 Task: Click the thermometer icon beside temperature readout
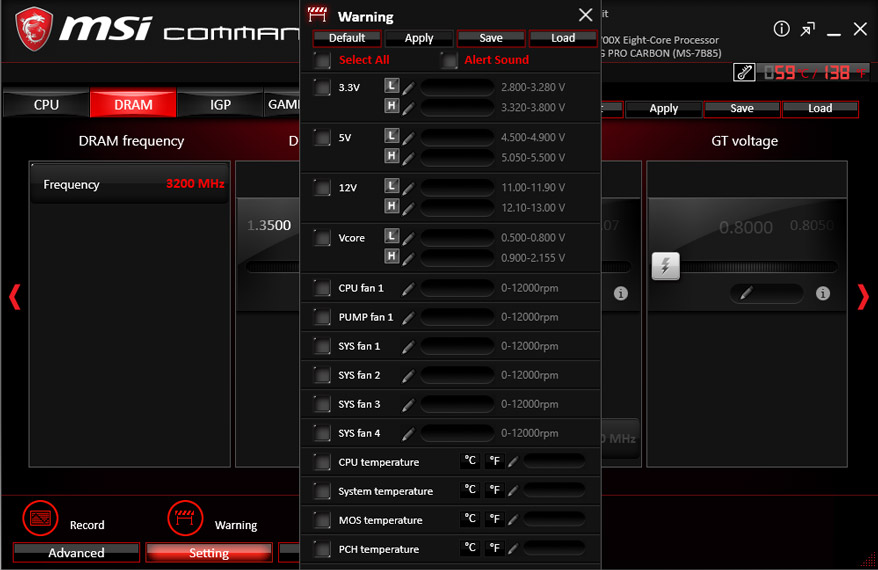(744, 72)
